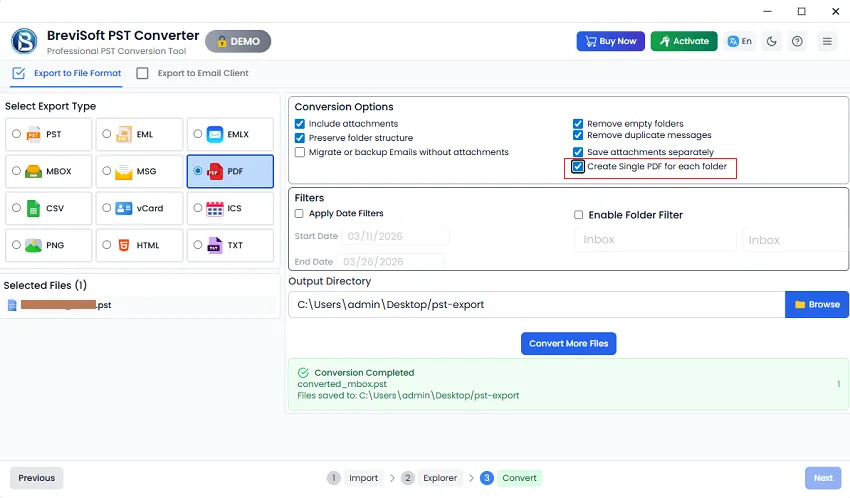Image resolution: width=850 pixels, height=498 pixels.
Task: Click the DEMO lock badge
Action: tap(238, 41)
